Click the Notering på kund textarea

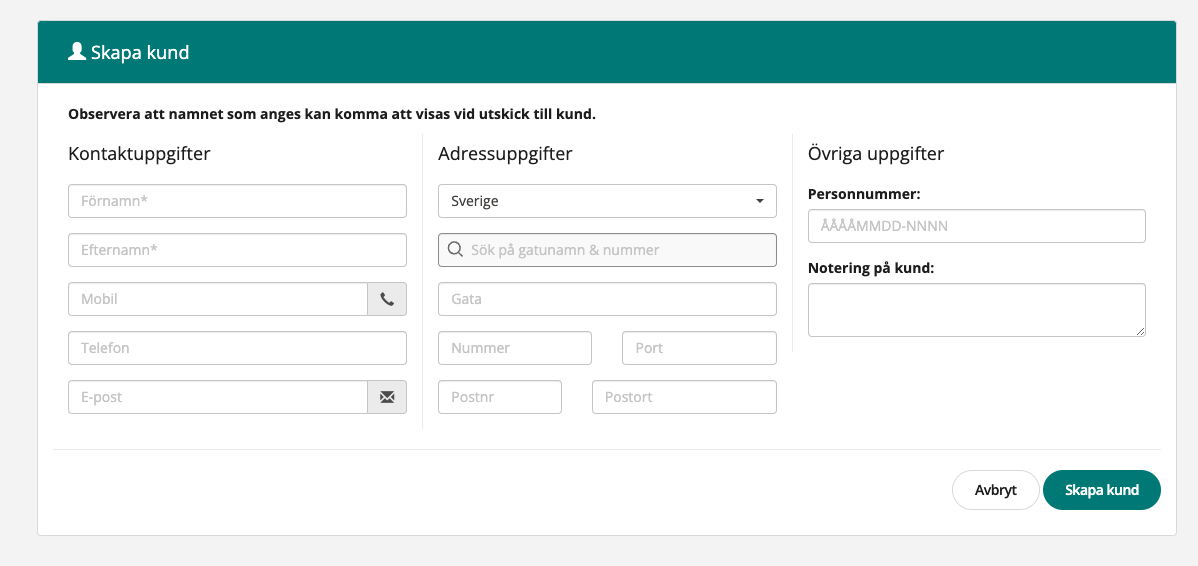click(976, 310)
